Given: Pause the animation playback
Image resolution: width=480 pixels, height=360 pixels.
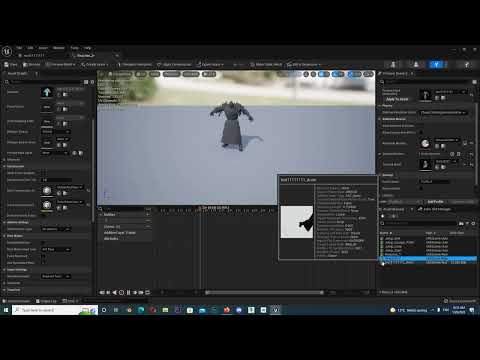Looking at the screenshot, I should [x=128, y=293].
